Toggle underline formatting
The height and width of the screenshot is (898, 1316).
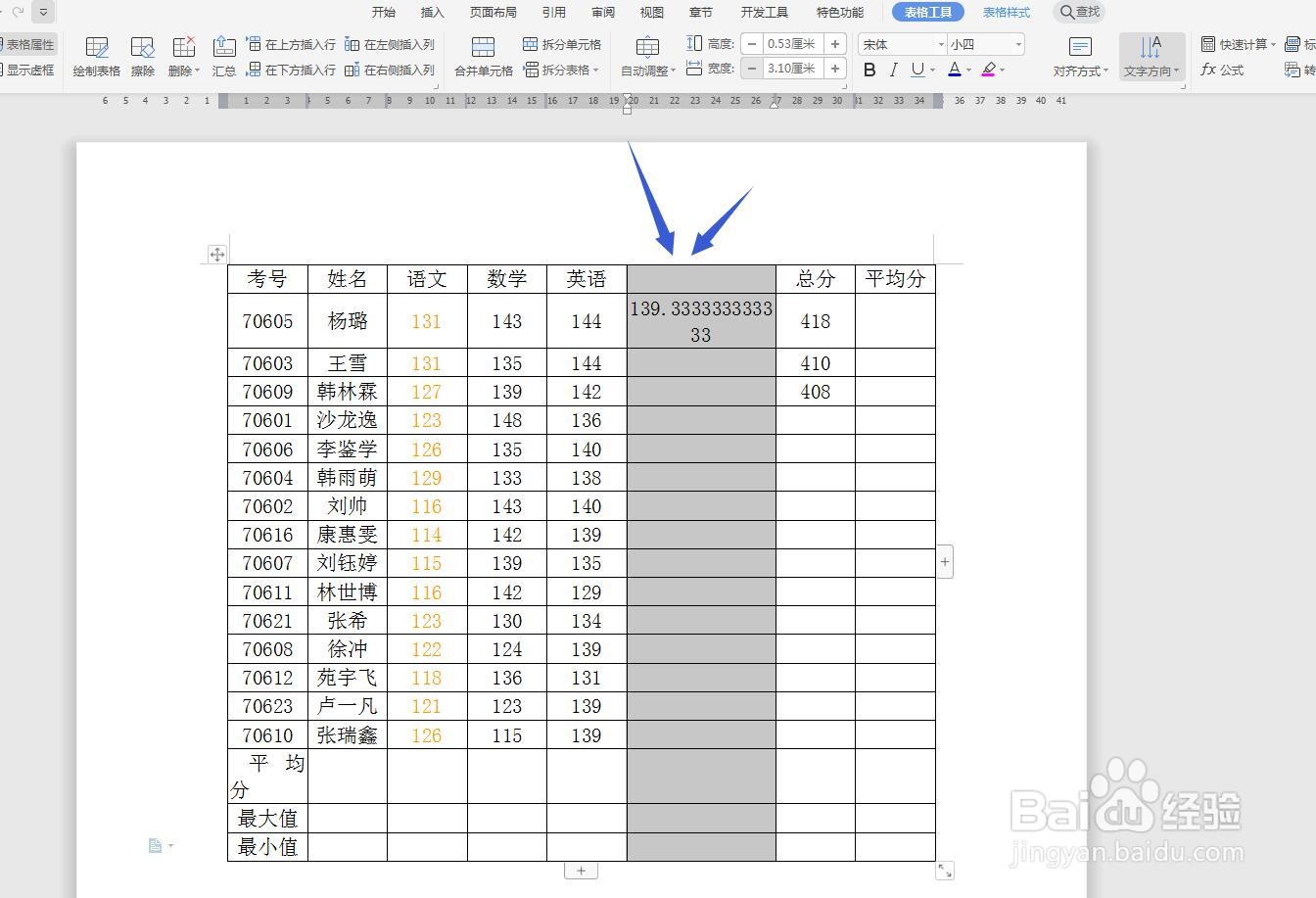click(916, 70)
